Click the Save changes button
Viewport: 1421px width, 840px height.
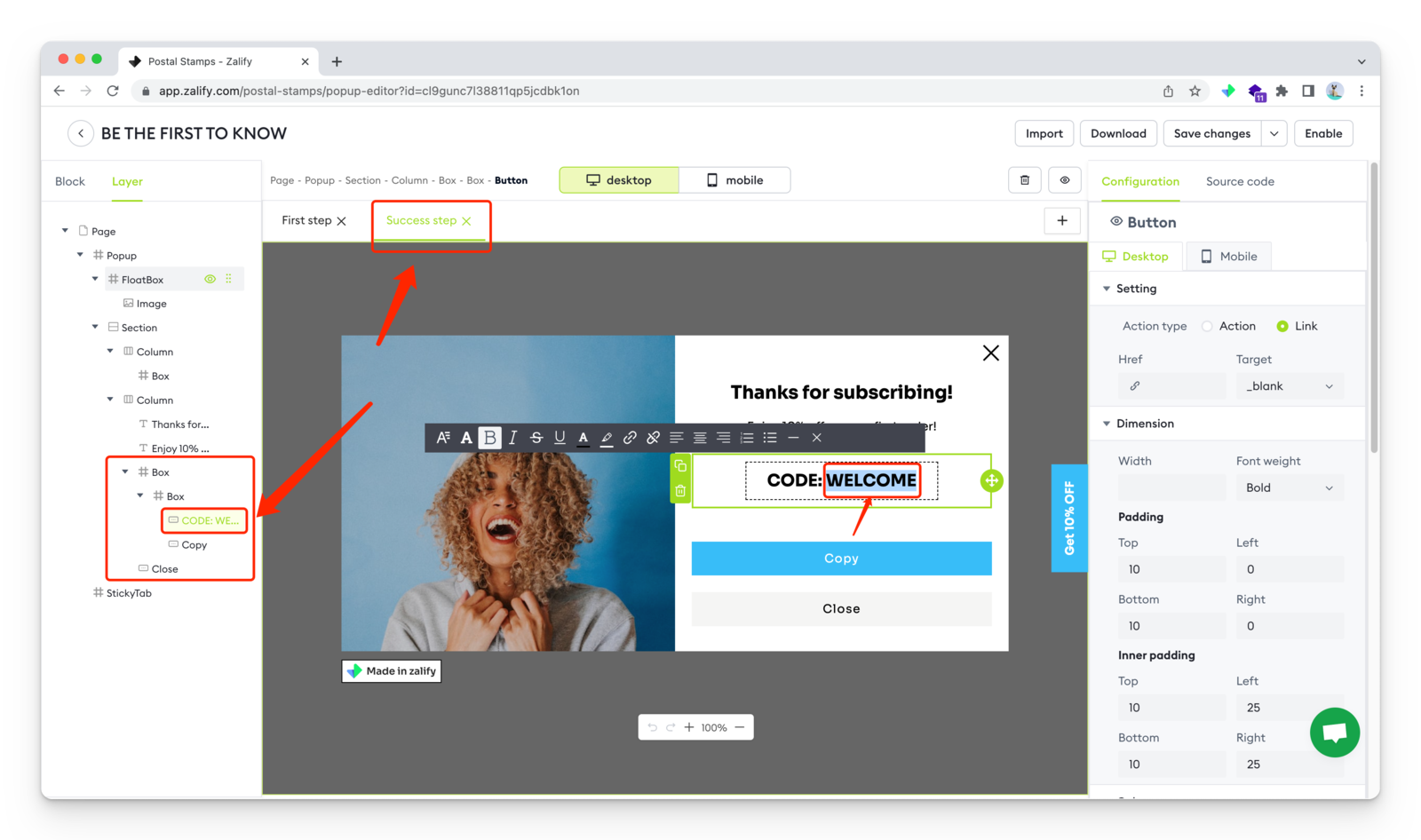point(1211,134)
